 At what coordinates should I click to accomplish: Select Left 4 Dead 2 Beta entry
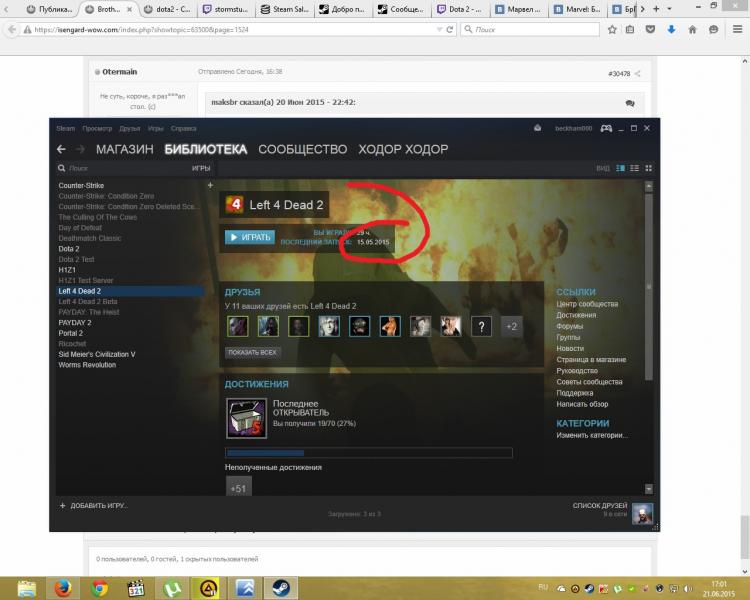point(88,301)
